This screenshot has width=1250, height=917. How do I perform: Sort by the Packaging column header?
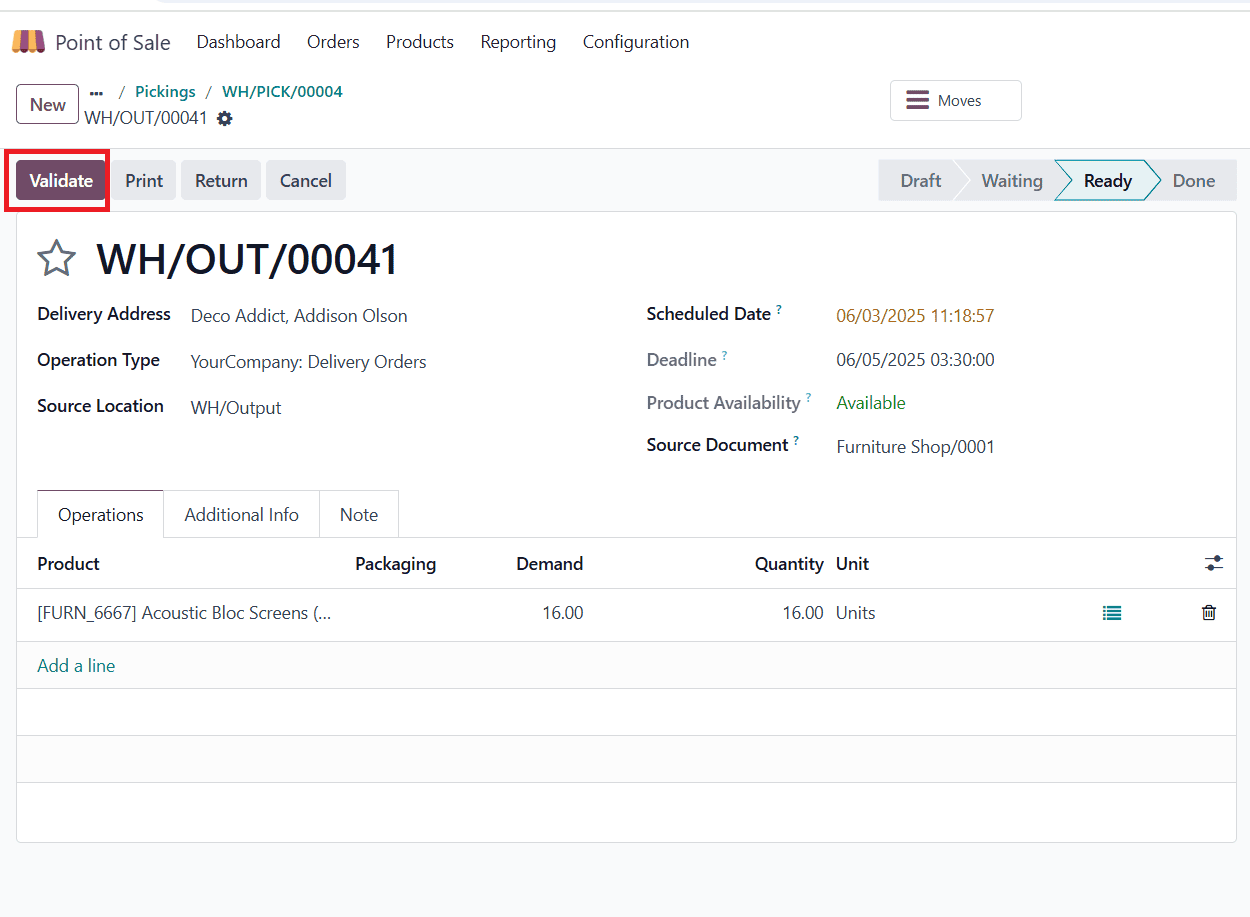point(396,564)
